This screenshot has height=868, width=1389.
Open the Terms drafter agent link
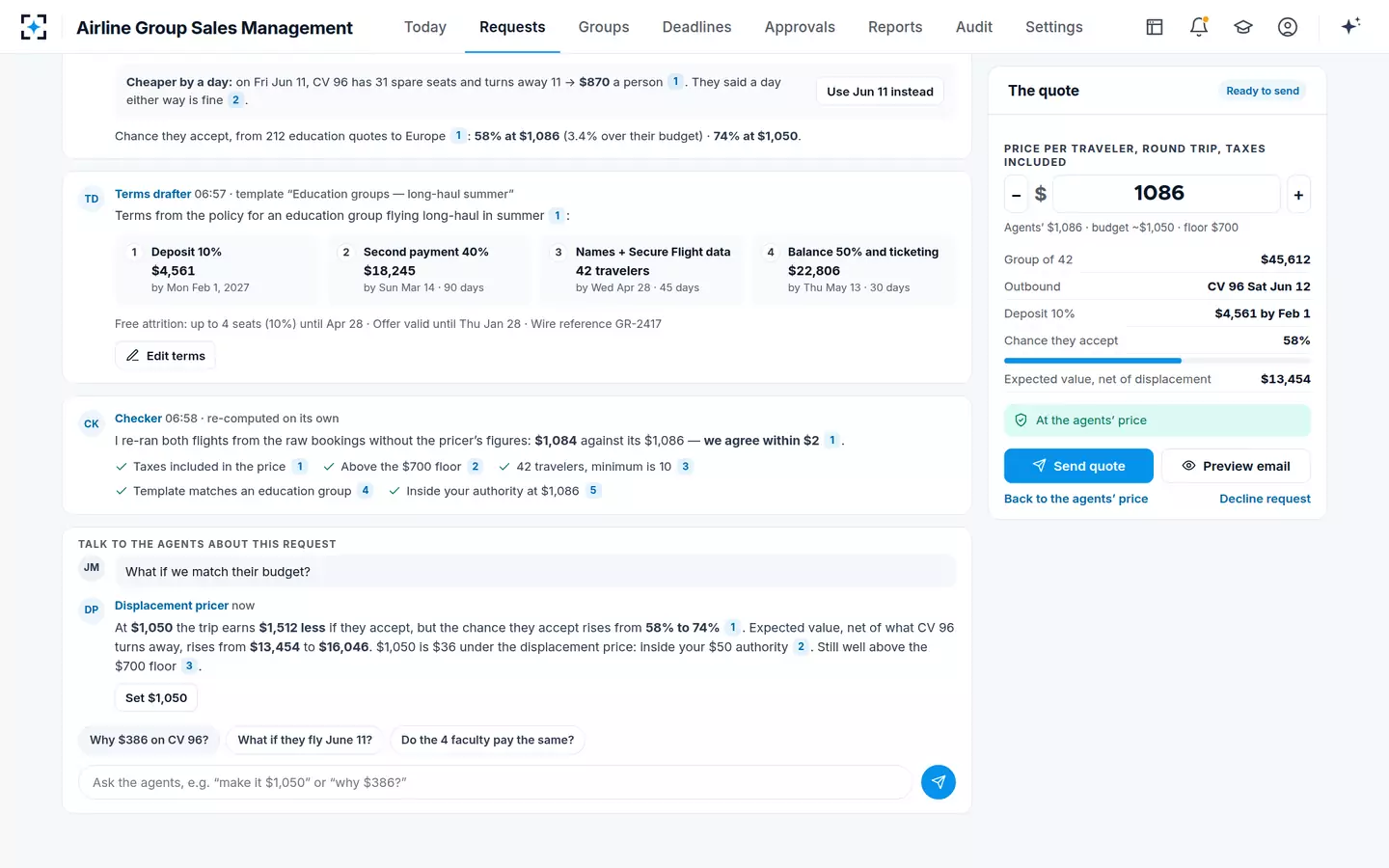[x=153, y=194]
